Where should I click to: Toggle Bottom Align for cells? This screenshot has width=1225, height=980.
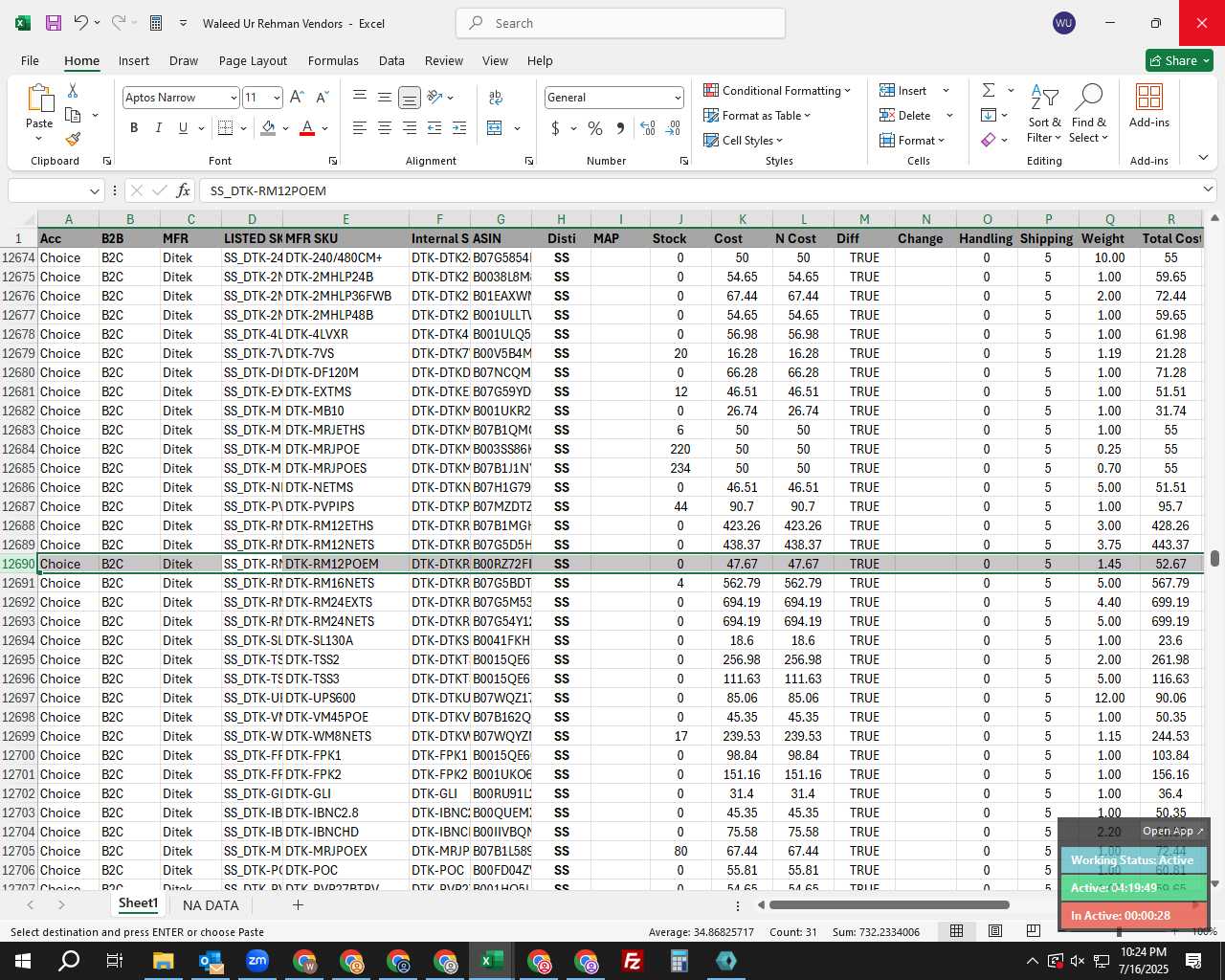tap(409, 98)
